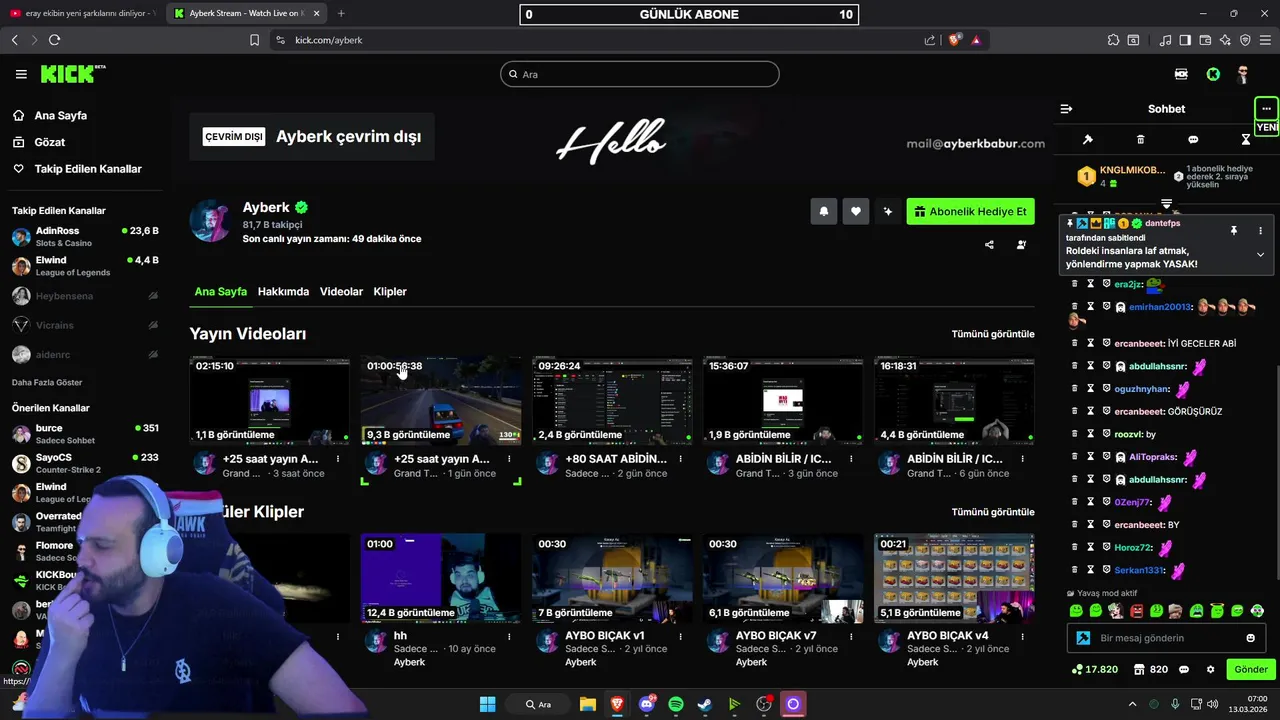The image size is (1280, 720).
Task: Click the heart follow button
Action: 855,211
